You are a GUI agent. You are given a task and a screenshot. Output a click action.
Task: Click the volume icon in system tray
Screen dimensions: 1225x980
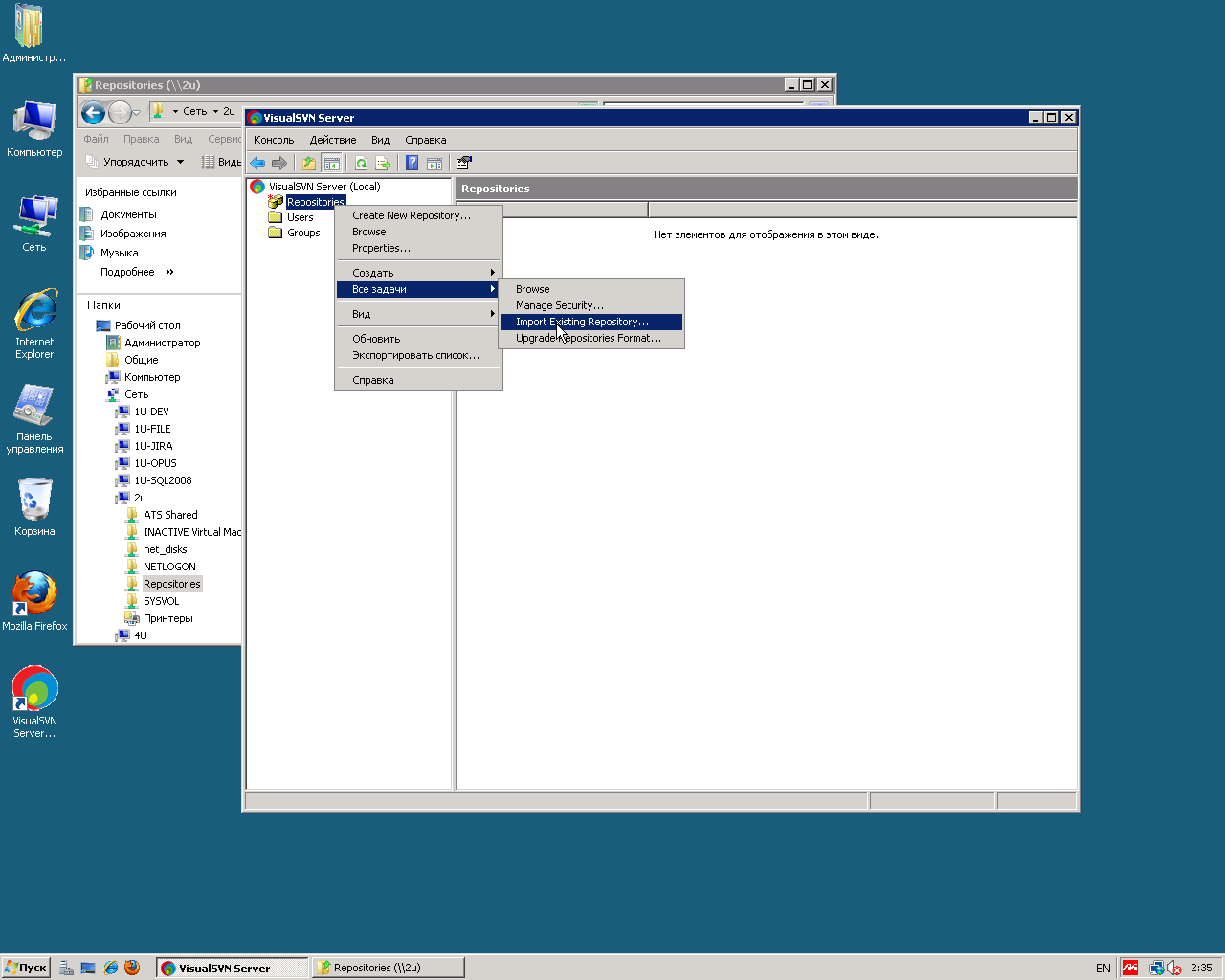click(1175, 968)
